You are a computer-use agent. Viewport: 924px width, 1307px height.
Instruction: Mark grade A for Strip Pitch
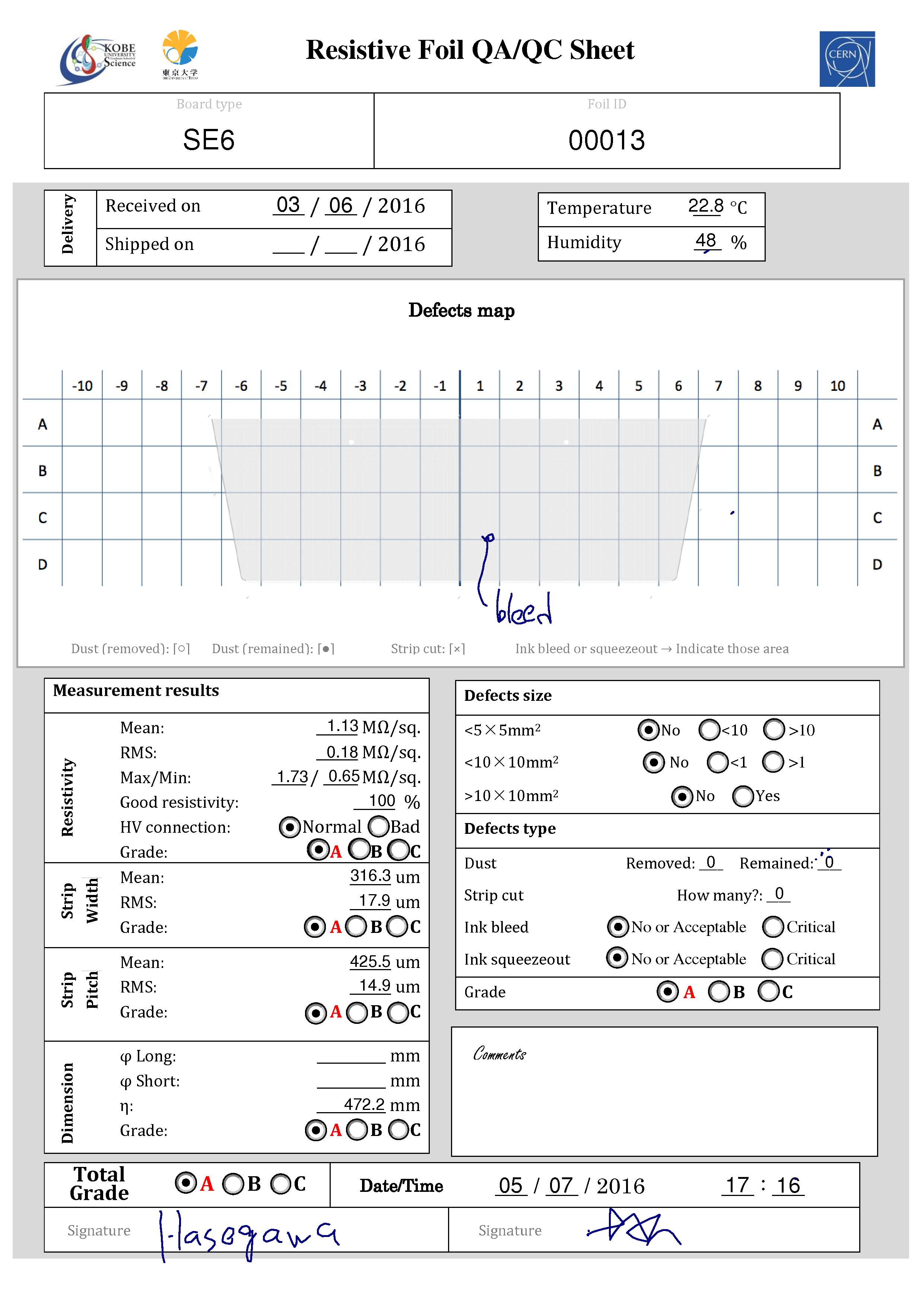[x=316, y=1013]
